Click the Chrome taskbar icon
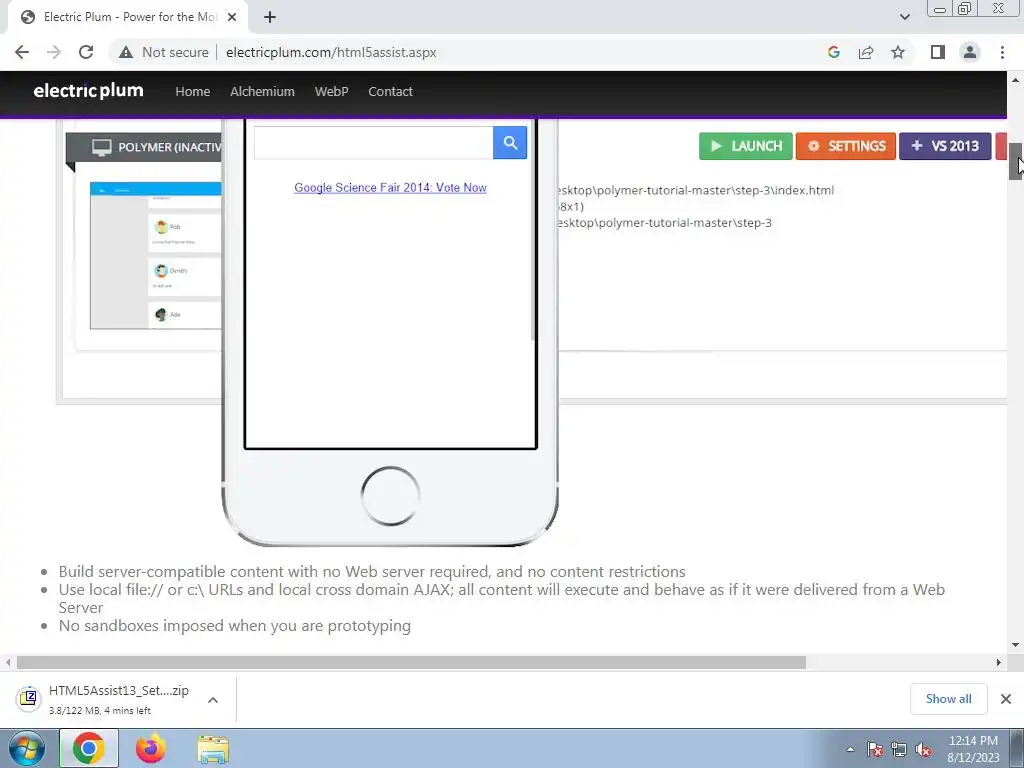This screenshot has width=1024, height=768. (x=89, y=748)
